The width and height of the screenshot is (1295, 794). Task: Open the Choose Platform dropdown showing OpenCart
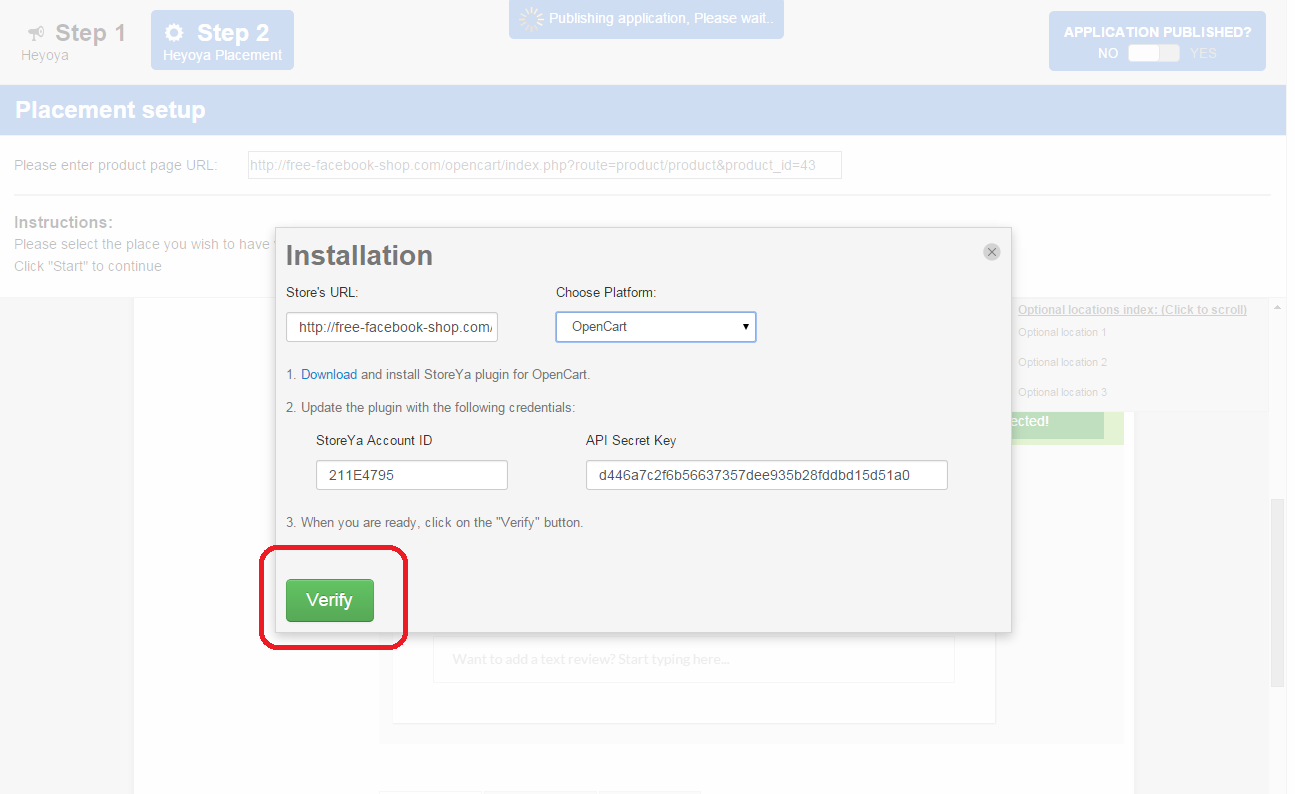click(x=656, y=327)
